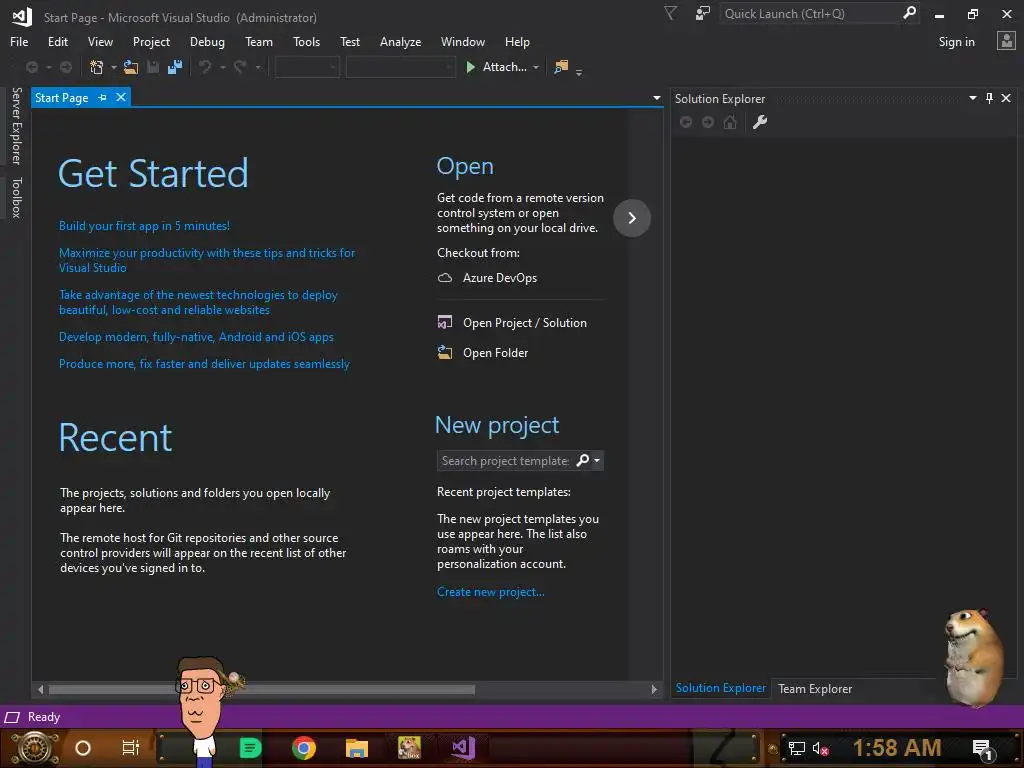This screenshot has width=1024, height=768.
Task: Click the Visual Studio taskbar icon
Action: (463, 748)
